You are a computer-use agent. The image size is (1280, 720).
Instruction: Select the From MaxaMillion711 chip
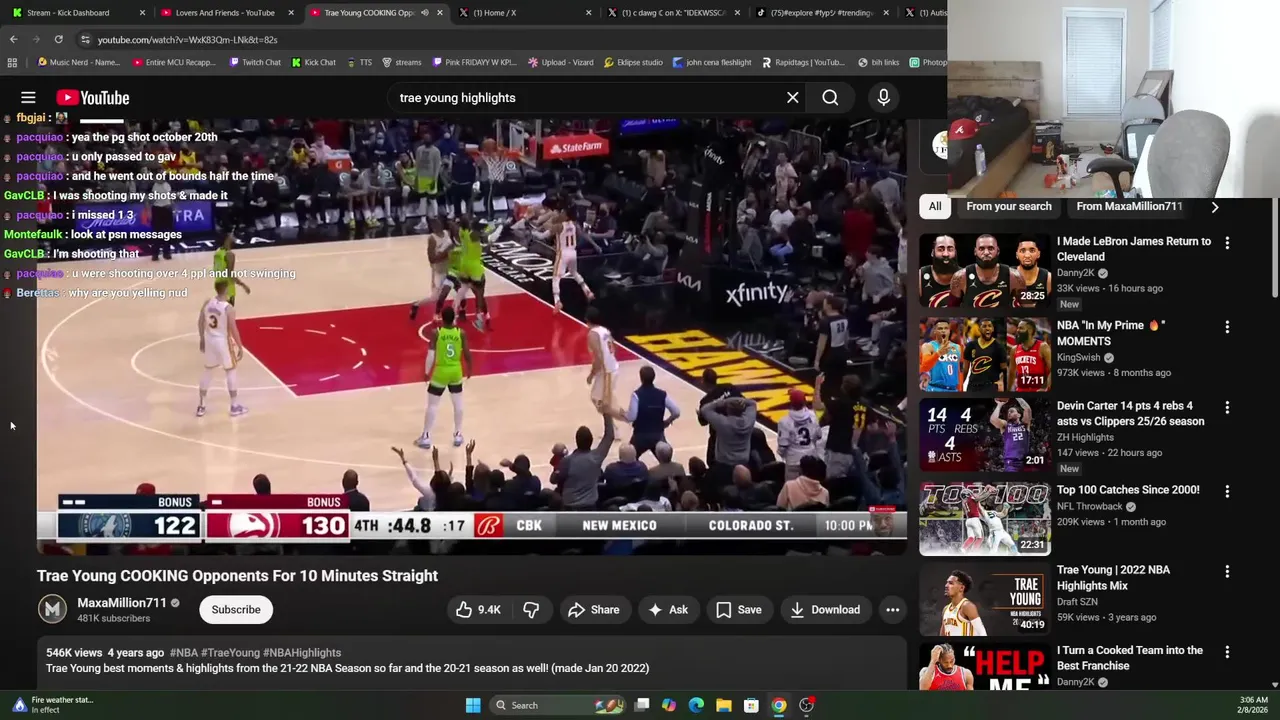tap(1129, 207)
